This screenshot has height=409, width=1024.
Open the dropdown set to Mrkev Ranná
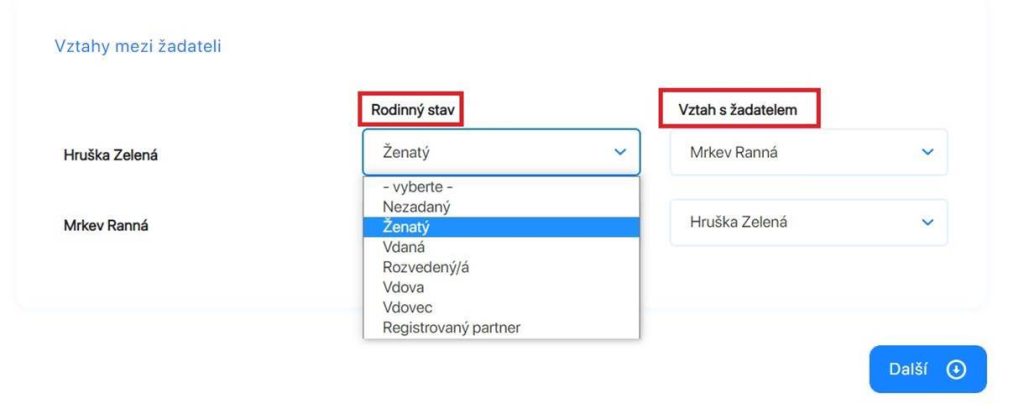click(808, 152)
